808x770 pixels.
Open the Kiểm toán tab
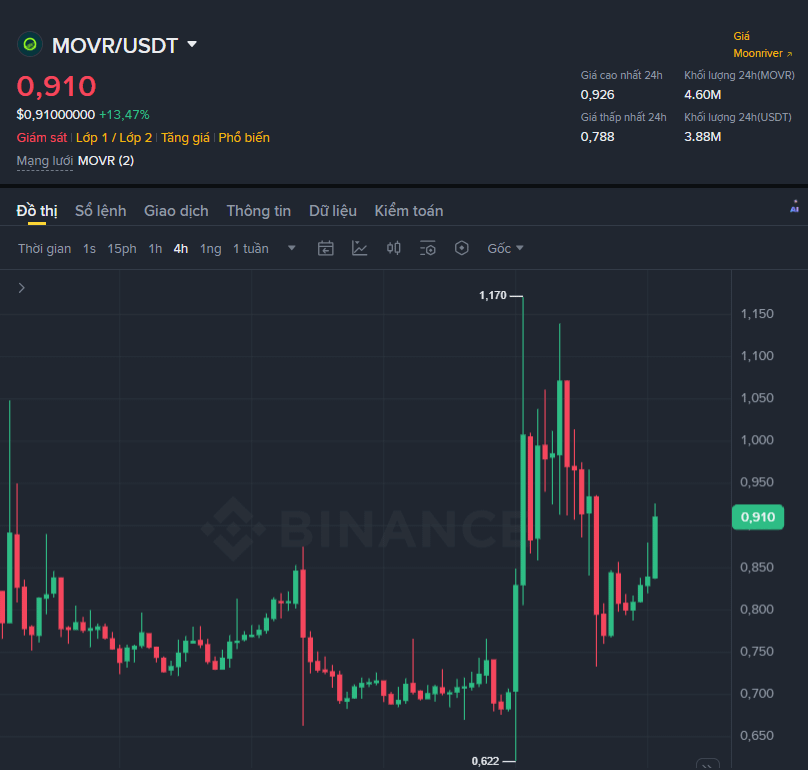click(409, 211)
